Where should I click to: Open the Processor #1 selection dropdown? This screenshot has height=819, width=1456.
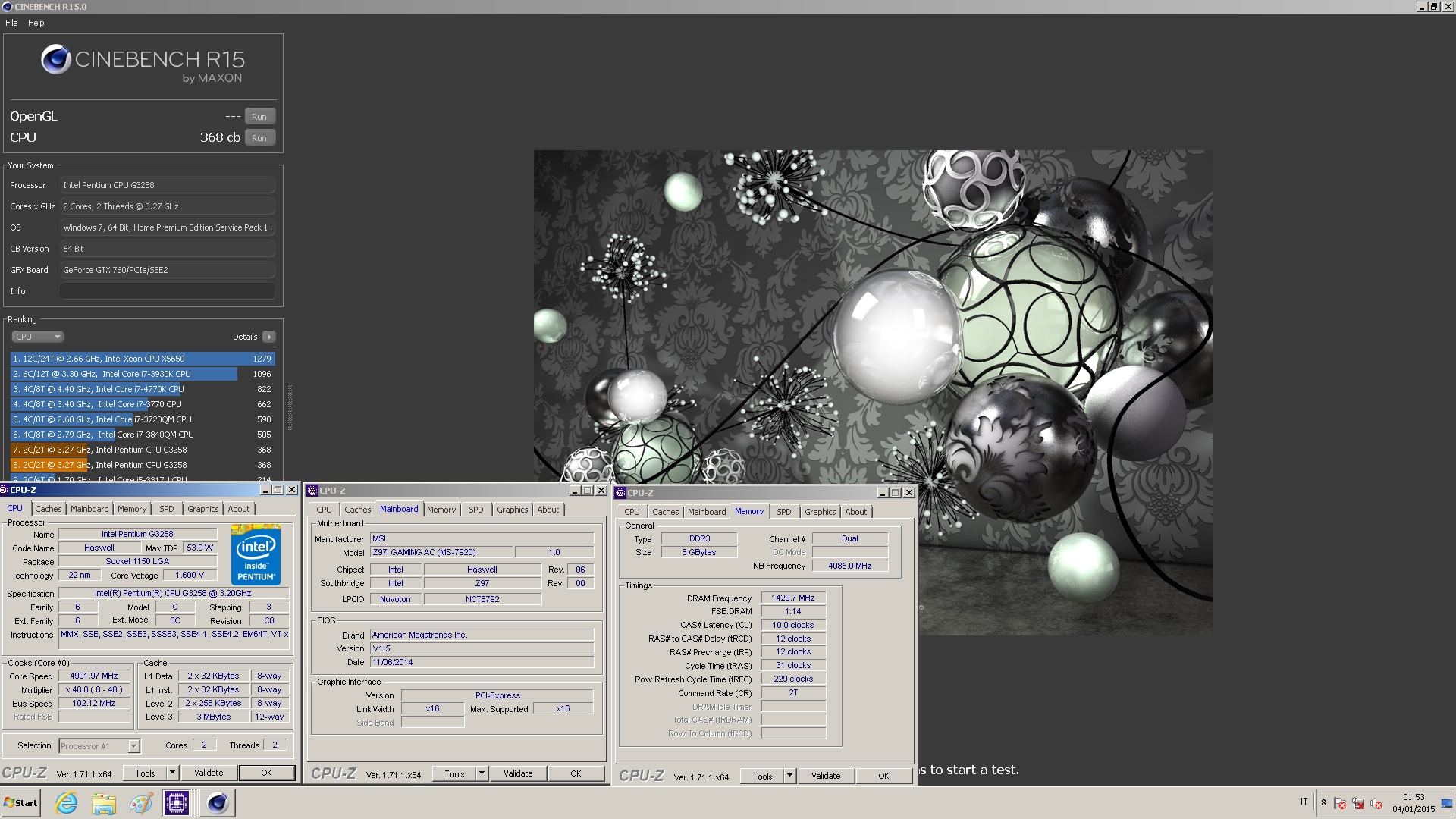pos(99,746)
